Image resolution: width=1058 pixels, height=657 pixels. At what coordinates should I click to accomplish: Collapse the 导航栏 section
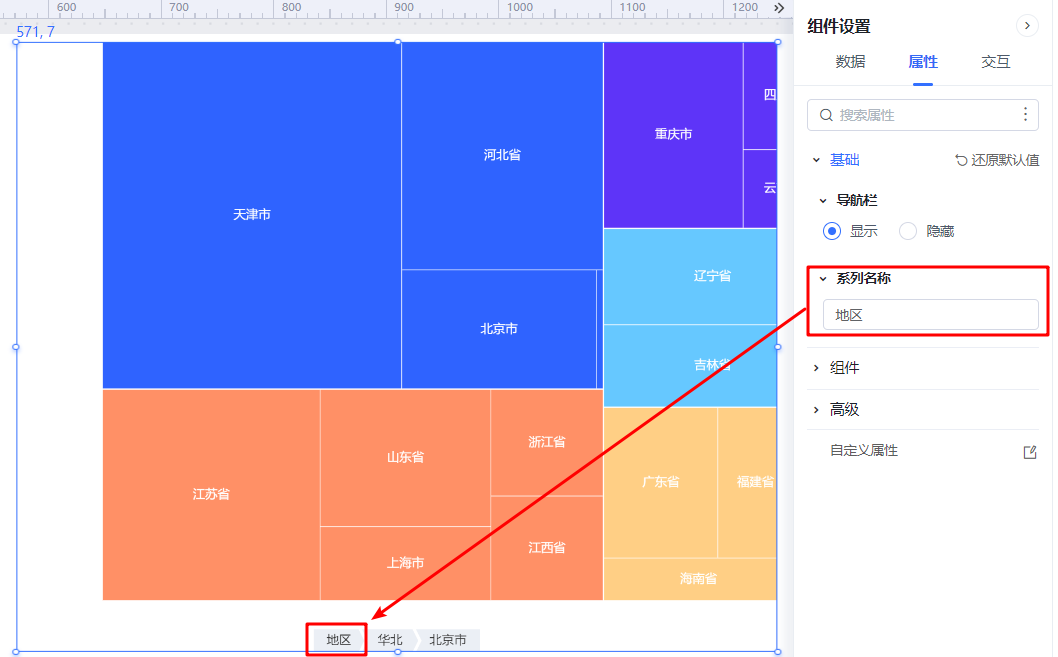click(823, 201)
